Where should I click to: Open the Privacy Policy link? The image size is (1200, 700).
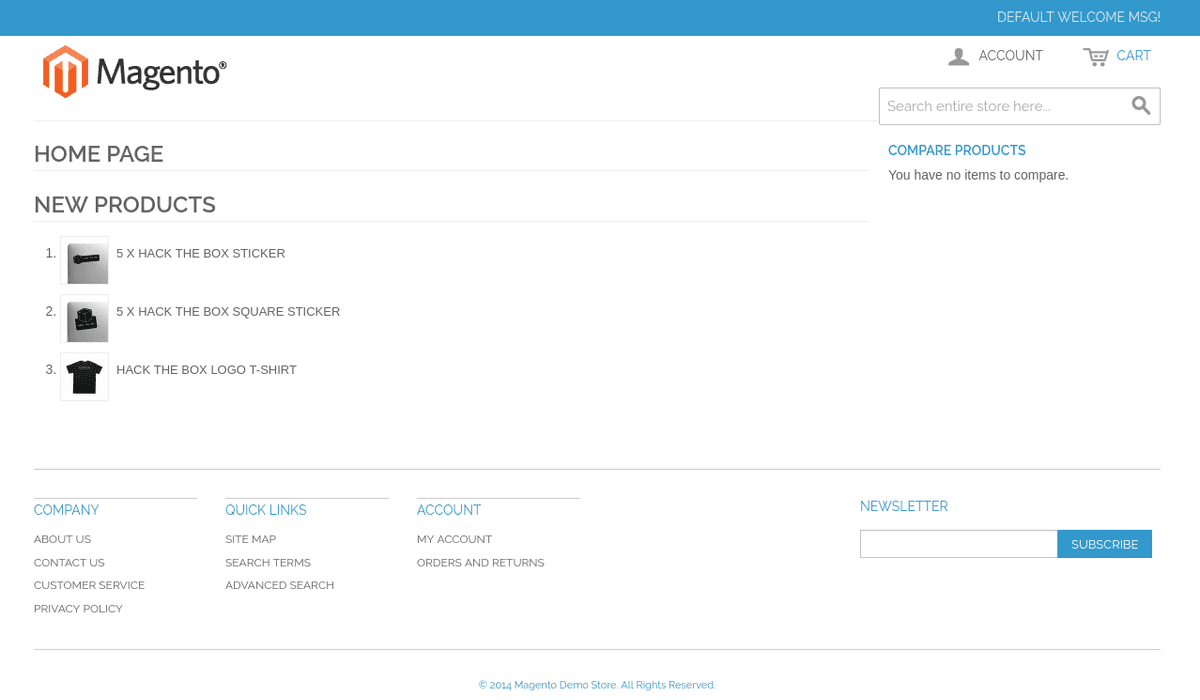78,609
